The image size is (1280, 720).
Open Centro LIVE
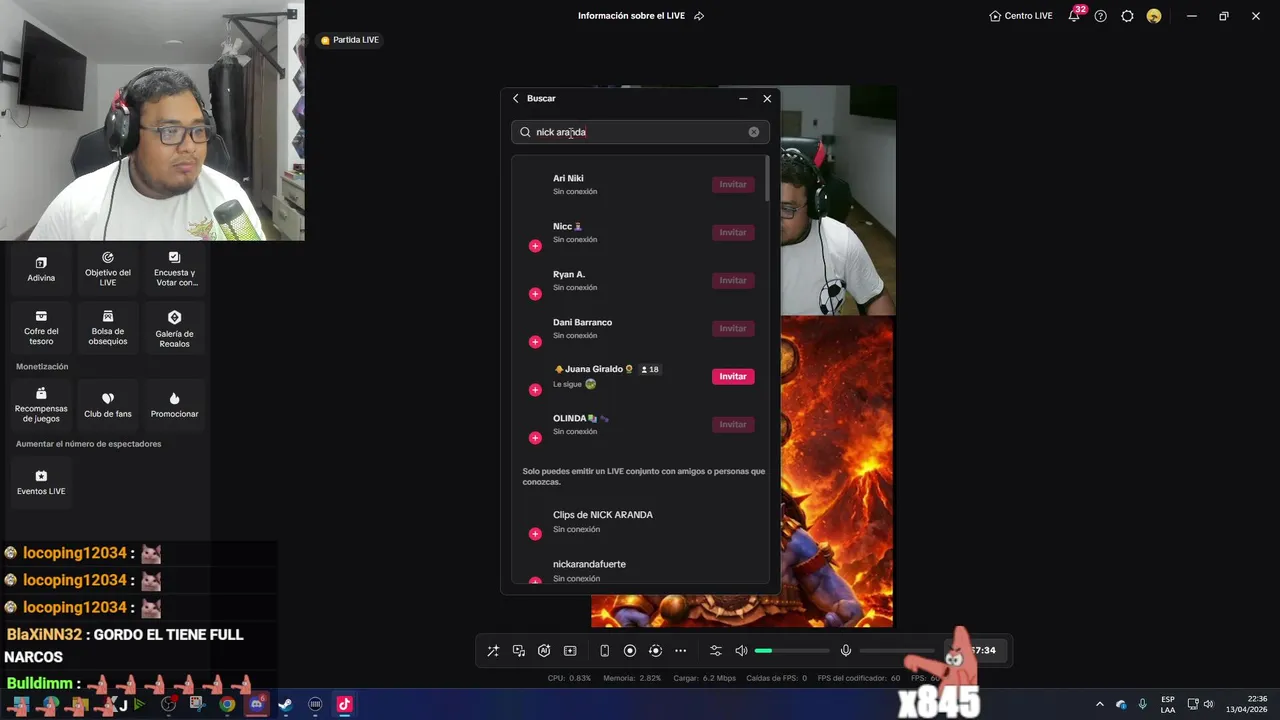(1021, 16)
